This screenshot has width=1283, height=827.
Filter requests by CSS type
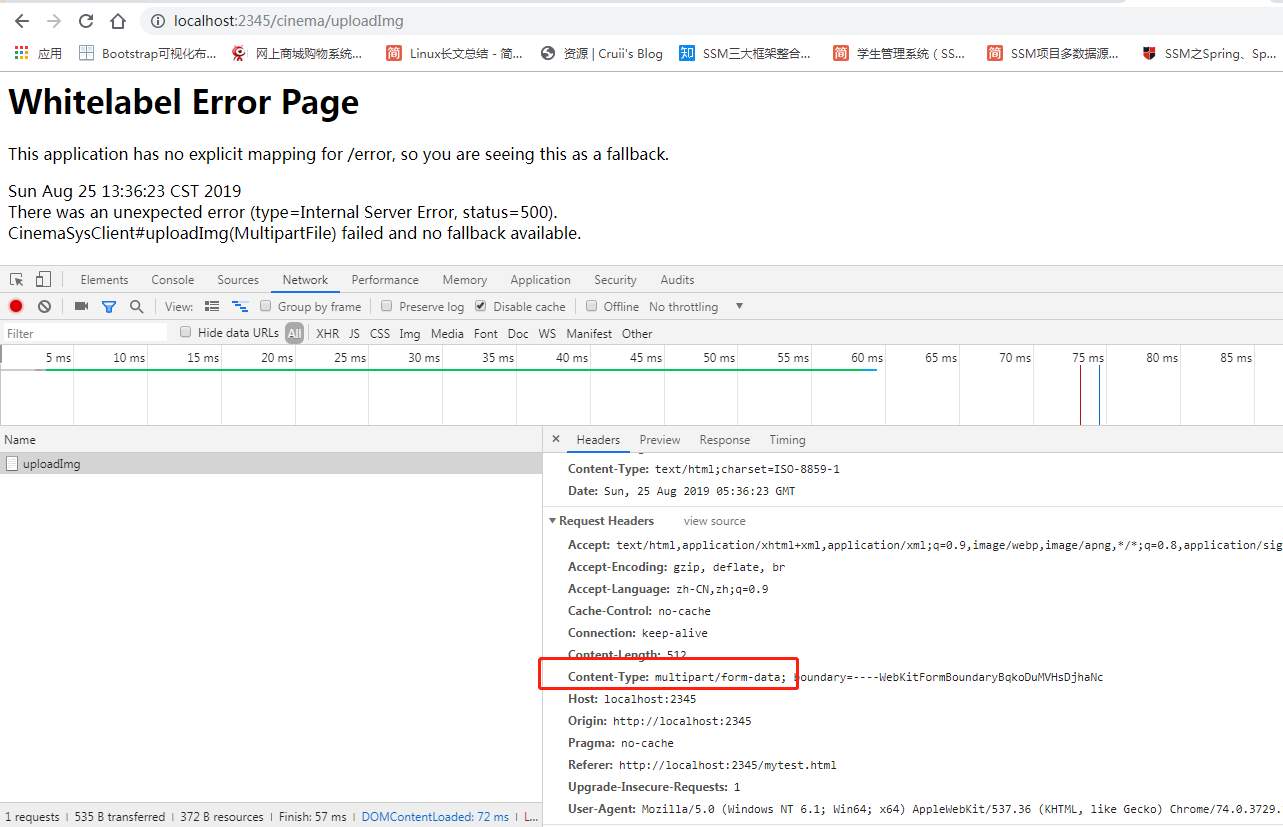coord(380,334)
